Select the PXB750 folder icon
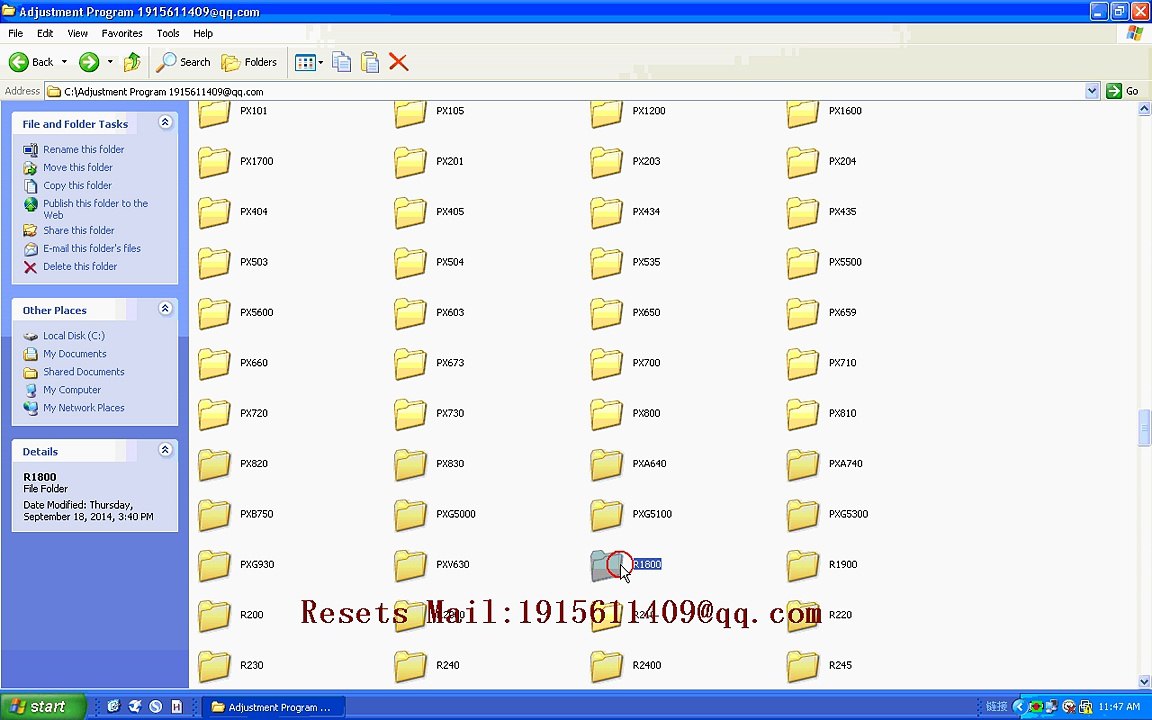The height and width of the screenshot is (720, 1152). (x=215, y=515)
